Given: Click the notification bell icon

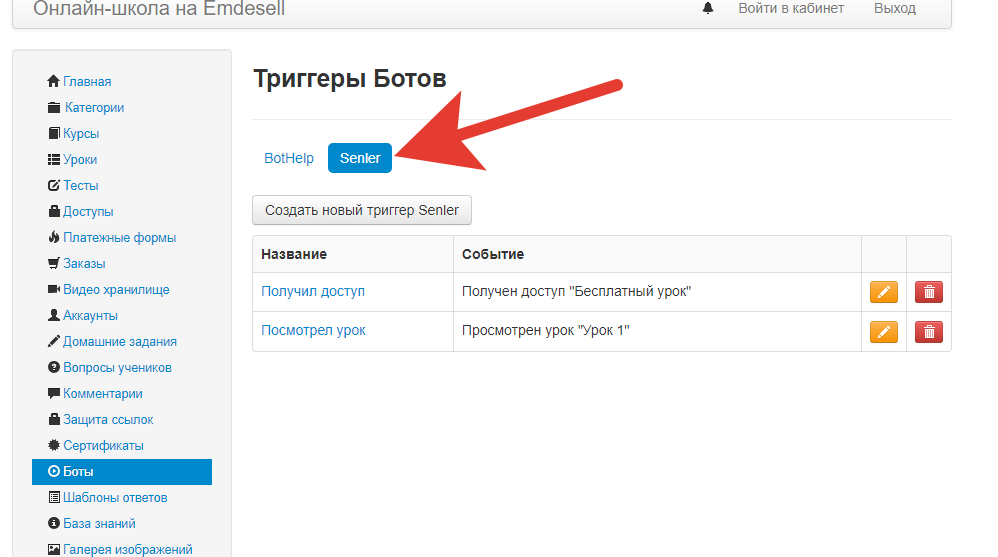Looking at the screenshot, I should point(708,8).
